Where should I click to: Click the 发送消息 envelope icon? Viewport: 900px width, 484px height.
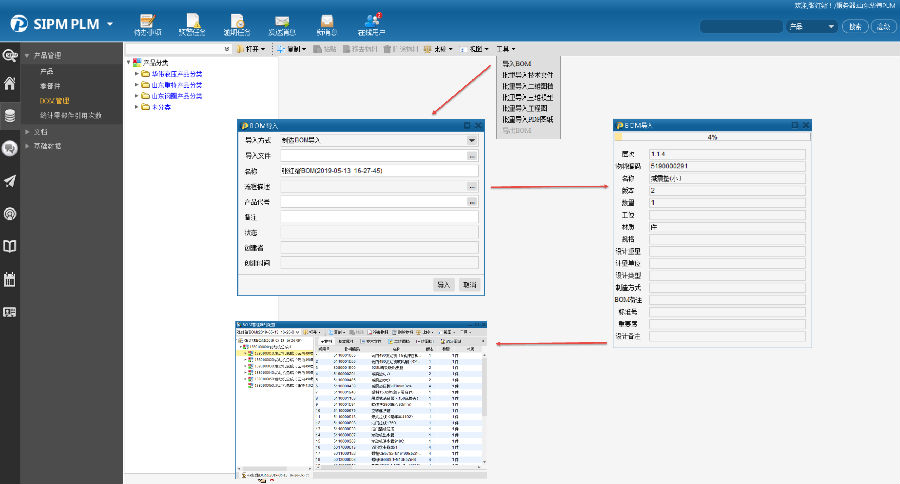coord(282,22)
